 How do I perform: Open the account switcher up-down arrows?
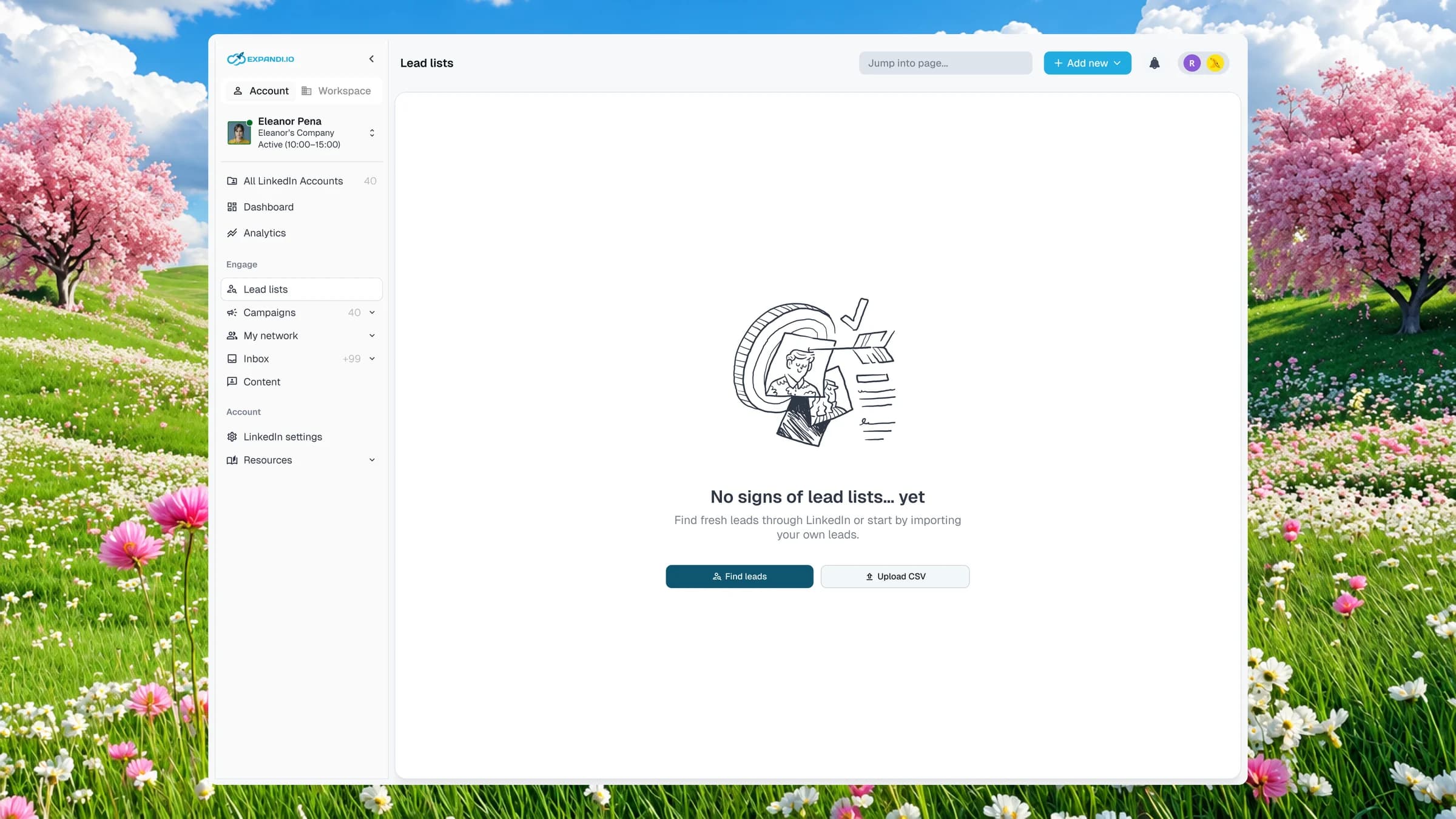[x=372, y=133]
